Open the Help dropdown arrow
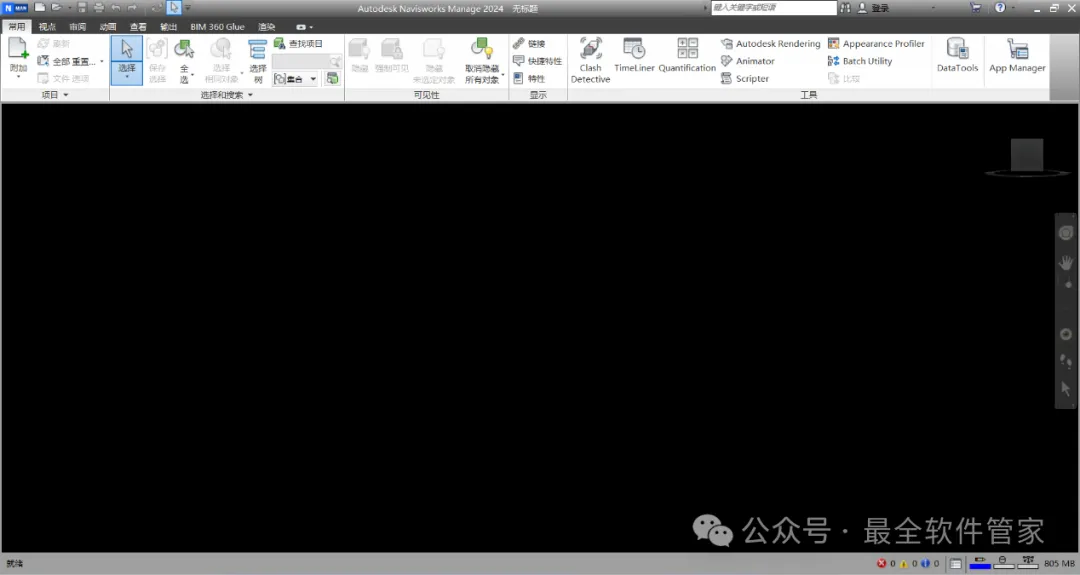Image resolution: width=1080 pixels, height=575 pixels. (1013, 8)
